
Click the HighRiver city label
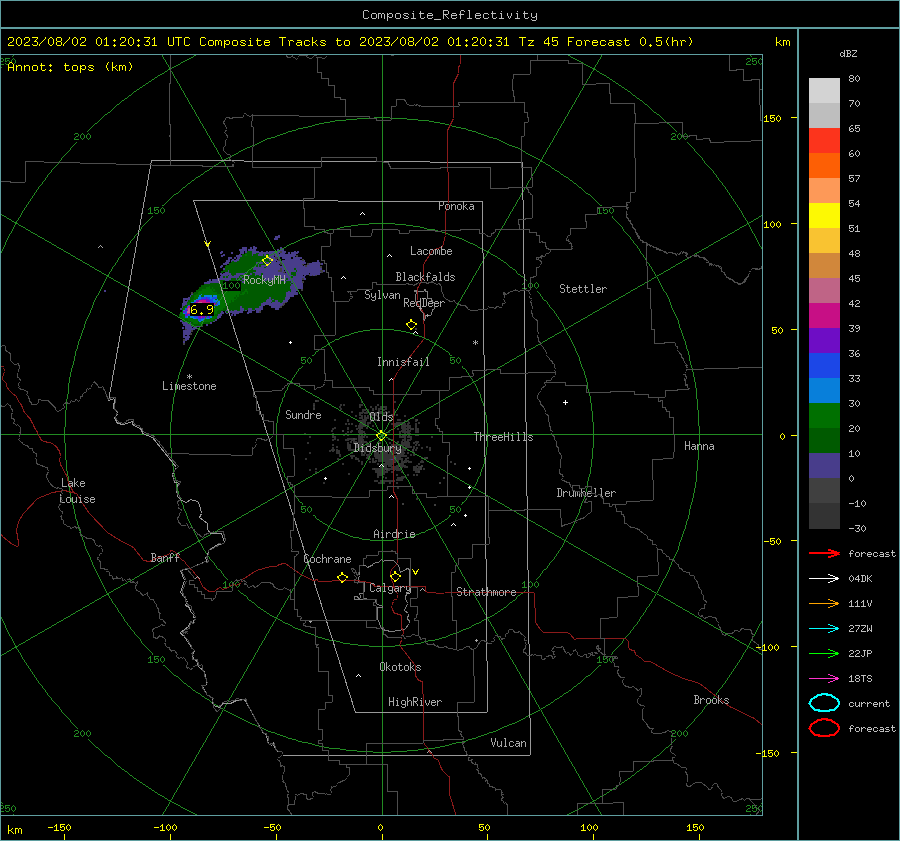point(415,702)
